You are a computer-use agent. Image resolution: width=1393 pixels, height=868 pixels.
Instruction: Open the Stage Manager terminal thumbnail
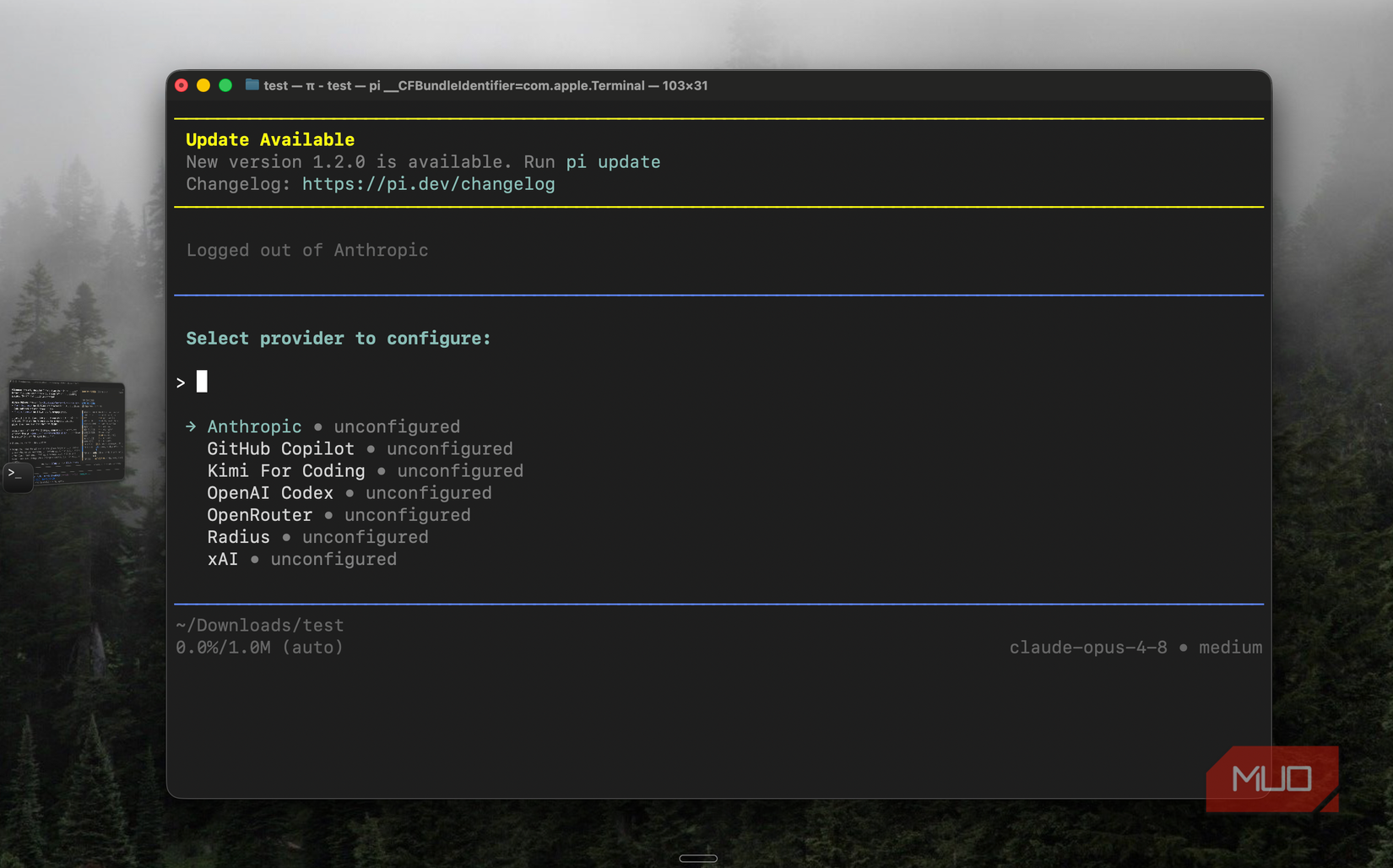(67, 431)
